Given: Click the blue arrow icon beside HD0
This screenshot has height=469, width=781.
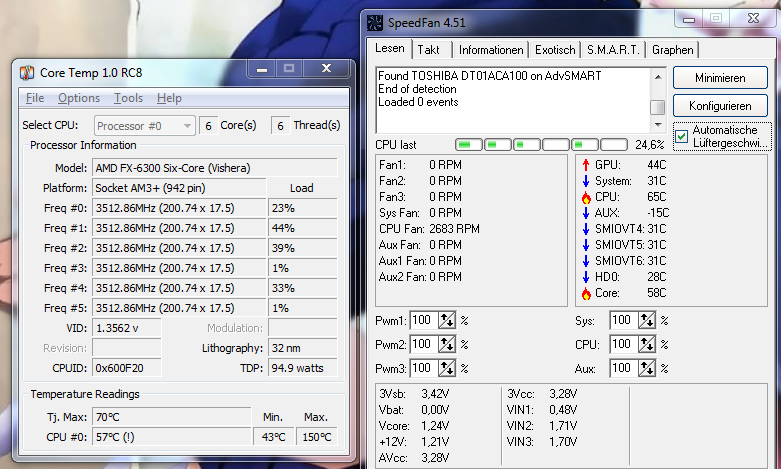Looking at the screenshot, I should [x=586, y=277].
